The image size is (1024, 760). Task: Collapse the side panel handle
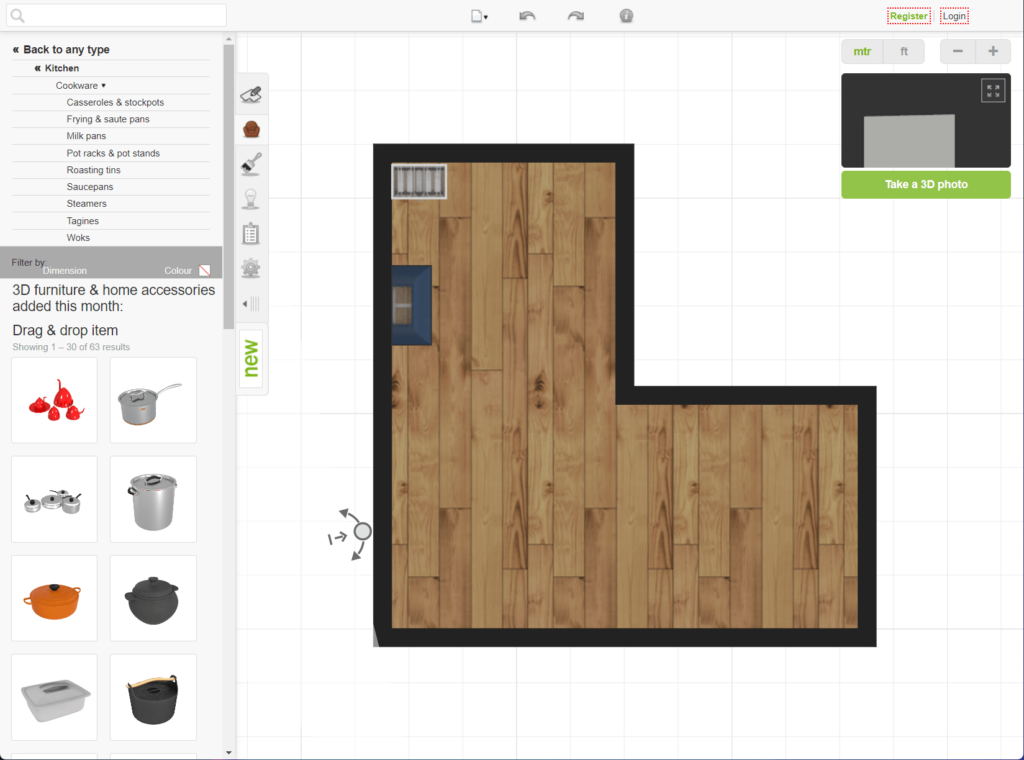point(251,304)
